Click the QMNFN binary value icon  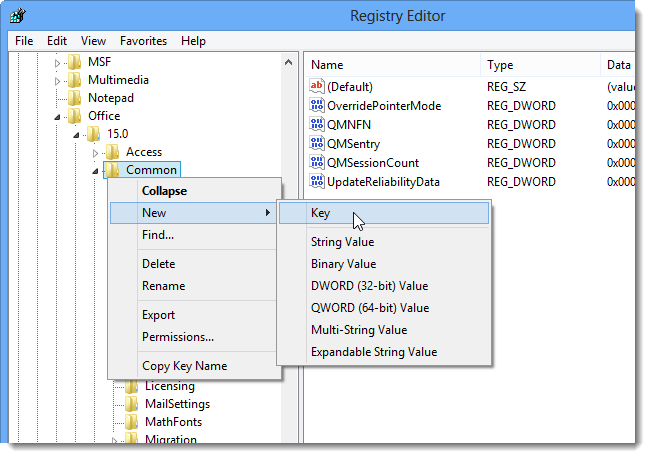[x=317, y=124]
